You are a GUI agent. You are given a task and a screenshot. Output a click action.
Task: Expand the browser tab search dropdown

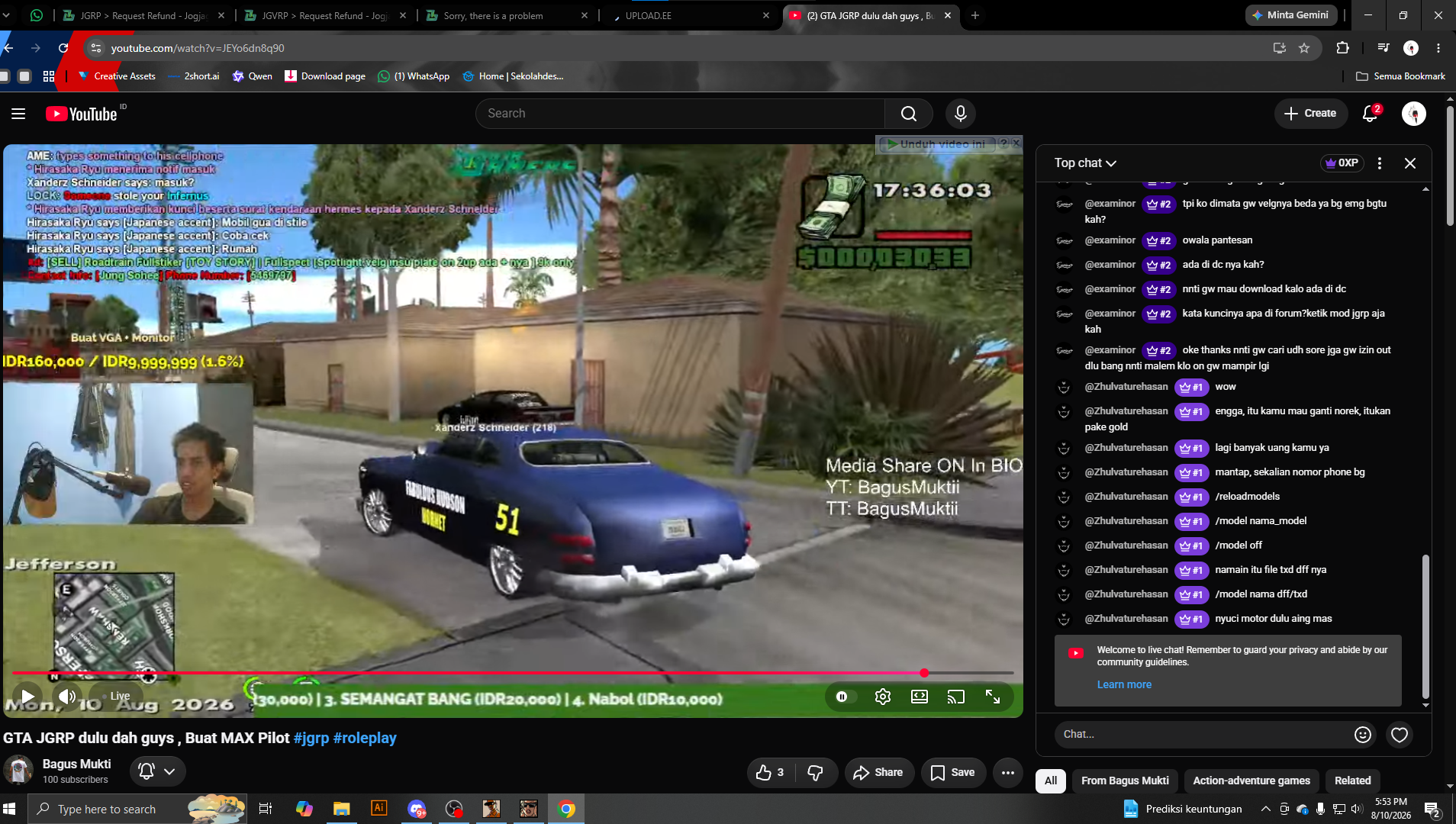(7, 15)
